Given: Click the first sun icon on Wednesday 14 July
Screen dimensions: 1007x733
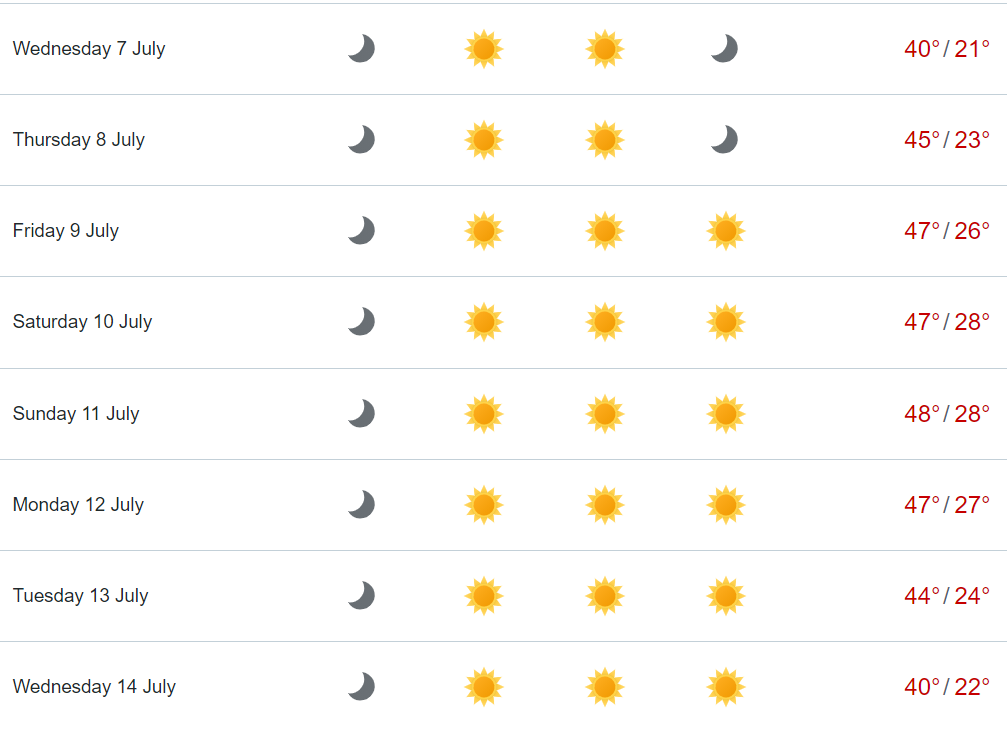Looking at the screenshot, I should click(x=484, y=687).
